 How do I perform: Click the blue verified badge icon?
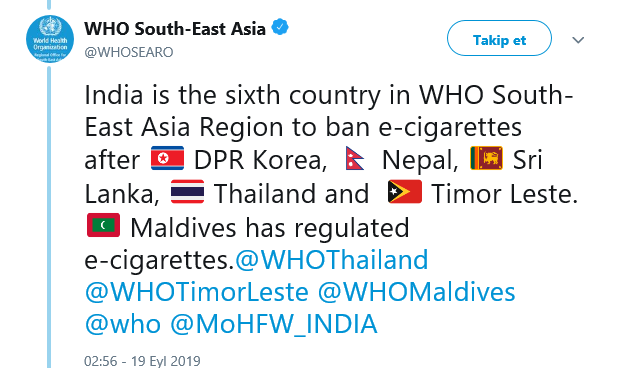pos(280,27)
